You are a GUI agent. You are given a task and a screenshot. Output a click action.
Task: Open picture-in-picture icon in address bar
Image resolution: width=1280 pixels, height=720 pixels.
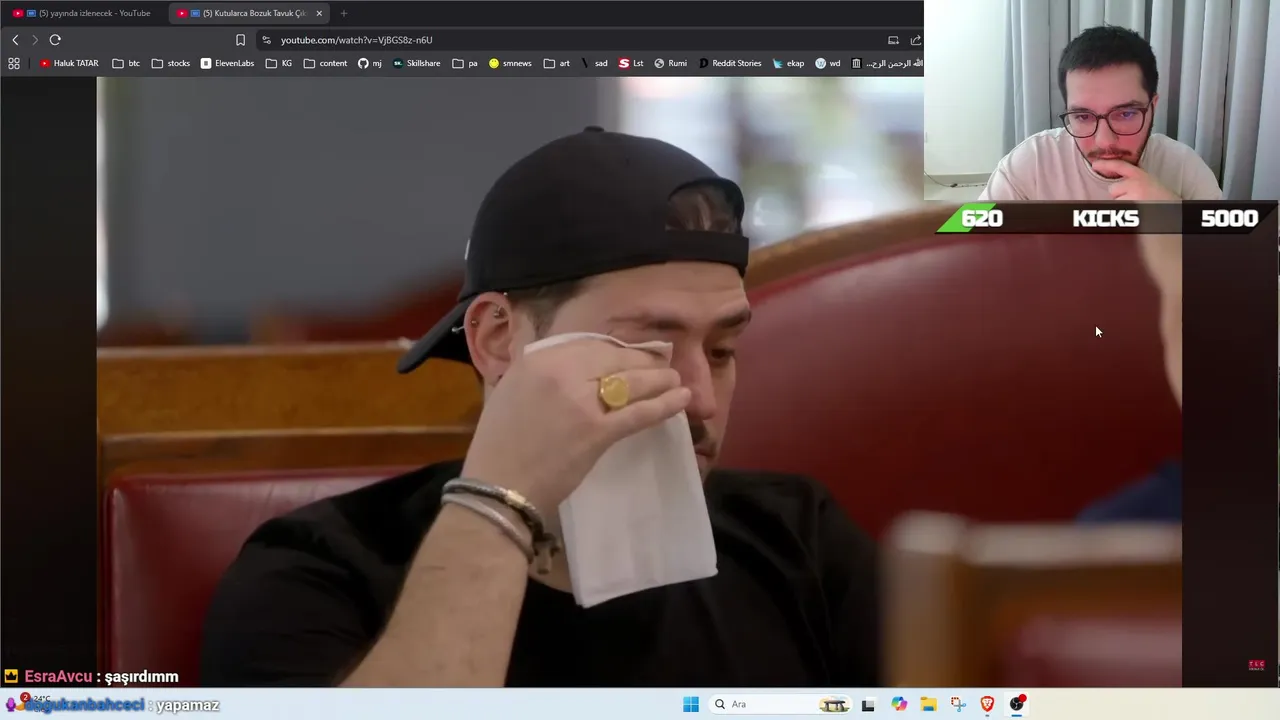[893, 40]
